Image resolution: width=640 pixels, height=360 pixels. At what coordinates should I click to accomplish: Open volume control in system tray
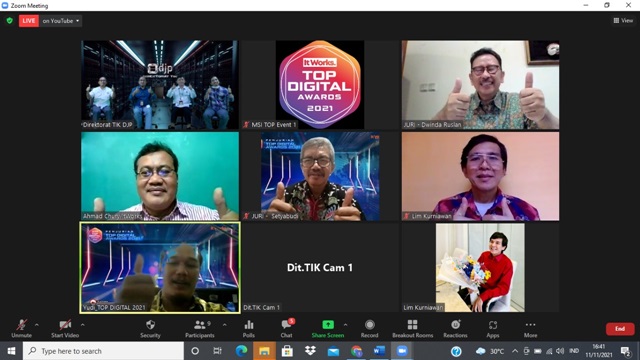(x=560, y=351)
